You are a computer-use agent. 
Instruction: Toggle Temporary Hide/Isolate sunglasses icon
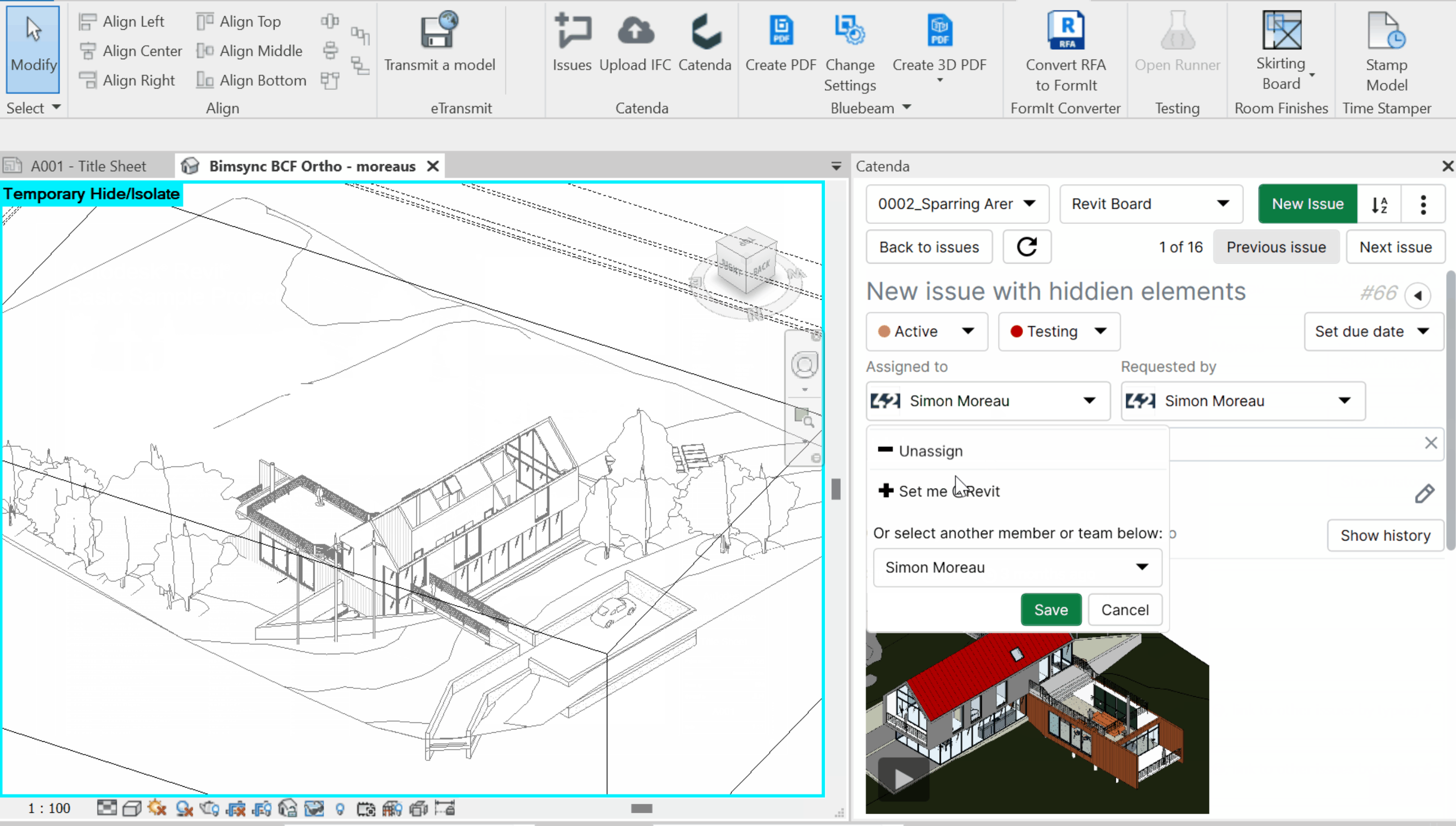314,808
